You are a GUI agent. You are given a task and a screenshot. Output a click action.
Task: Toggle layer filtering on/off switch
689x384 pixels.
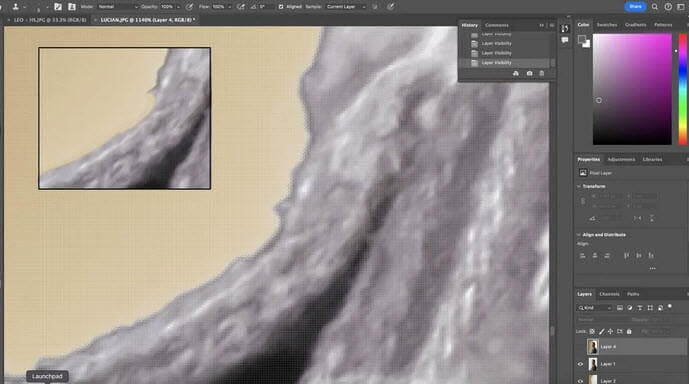point(670,306)
